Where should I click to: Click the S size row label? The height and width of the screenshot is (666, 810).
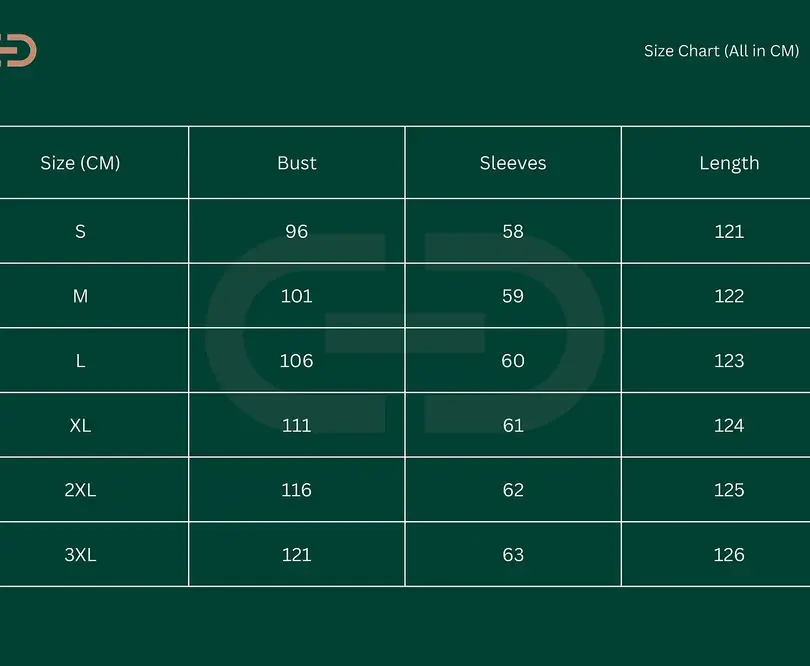(x=80, y=231)
